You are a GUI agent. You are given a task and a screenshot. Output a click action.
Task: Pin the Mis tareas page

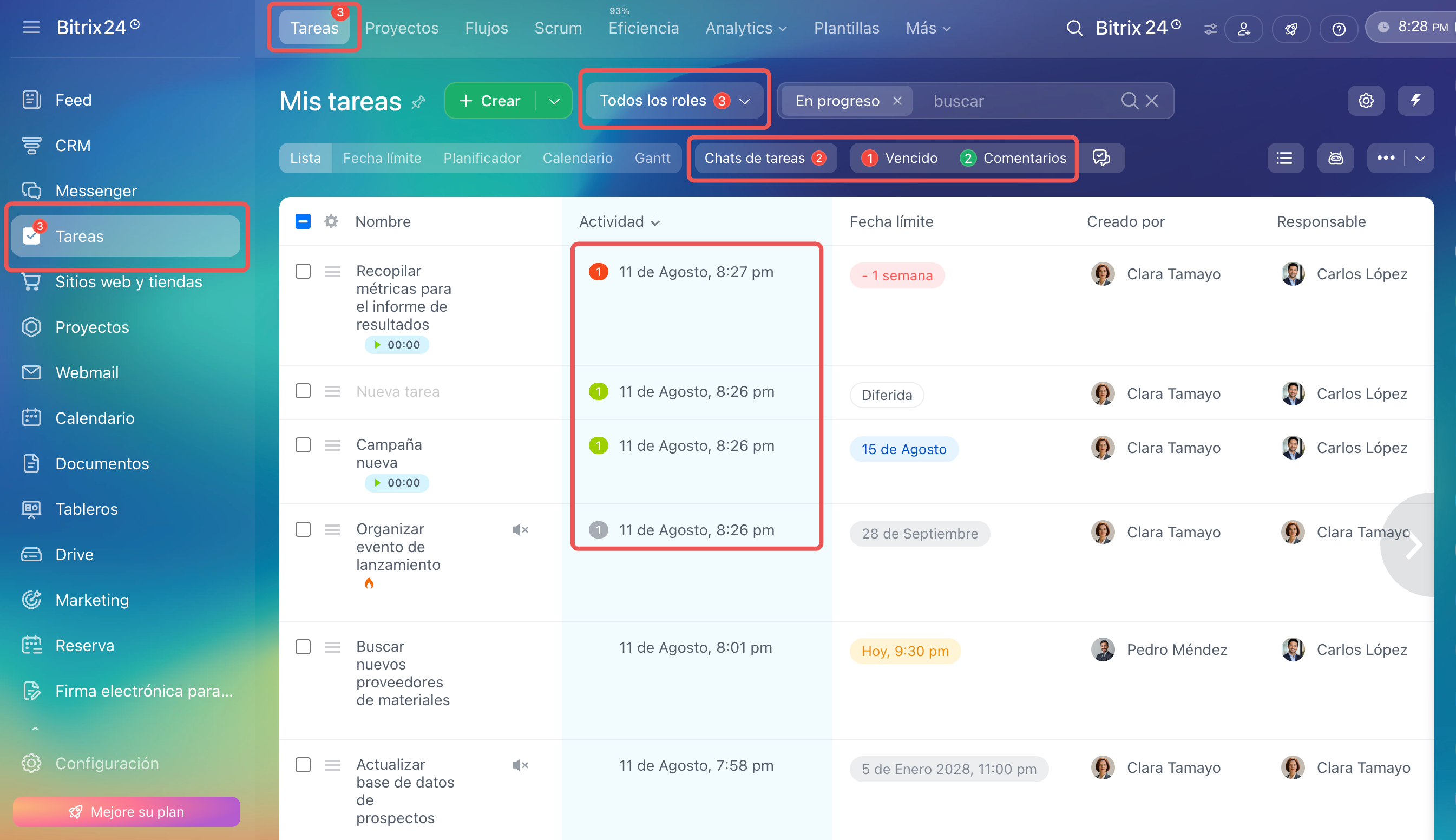coord(418,102)
